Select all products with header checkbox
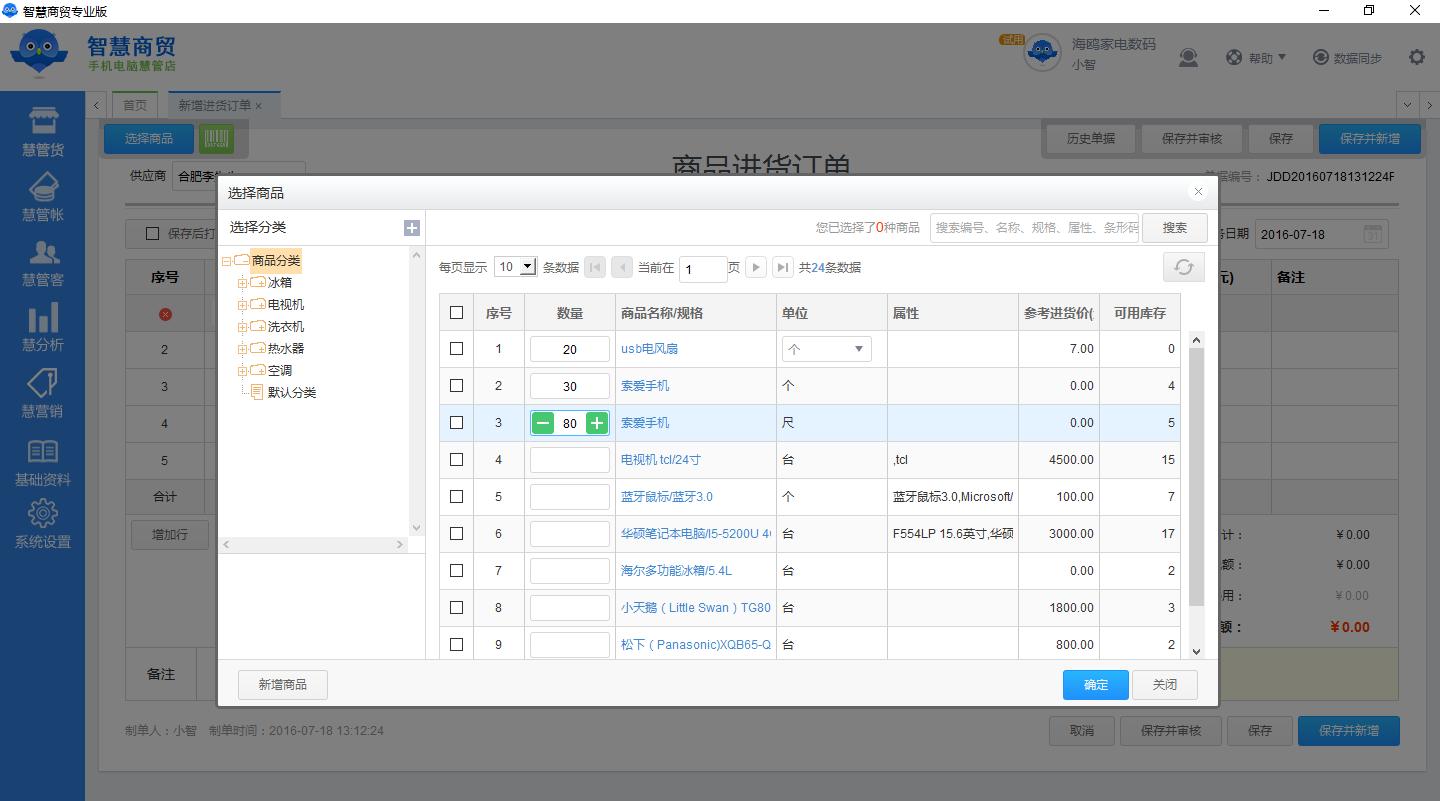The width and height of the screenshot is (1440, 801). coord(457,313)
